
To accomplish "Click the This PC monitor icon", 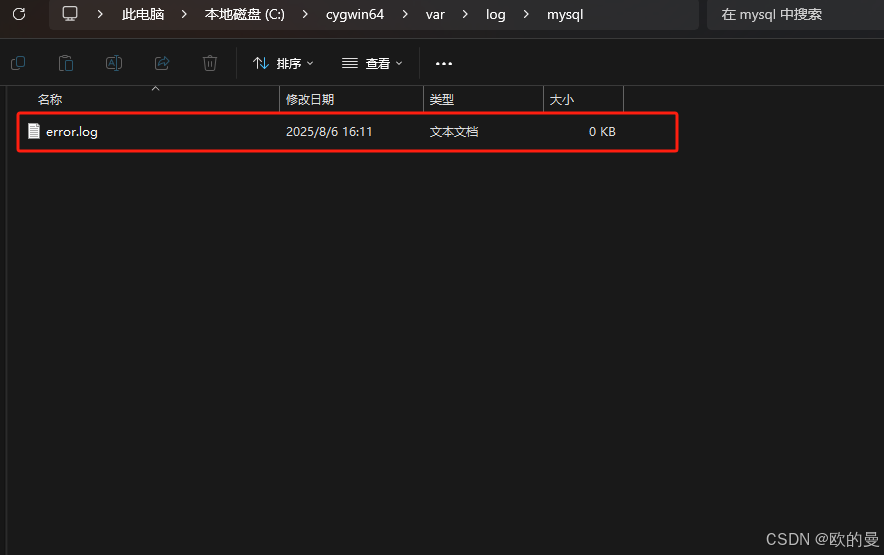I will [x=70, y=14].
